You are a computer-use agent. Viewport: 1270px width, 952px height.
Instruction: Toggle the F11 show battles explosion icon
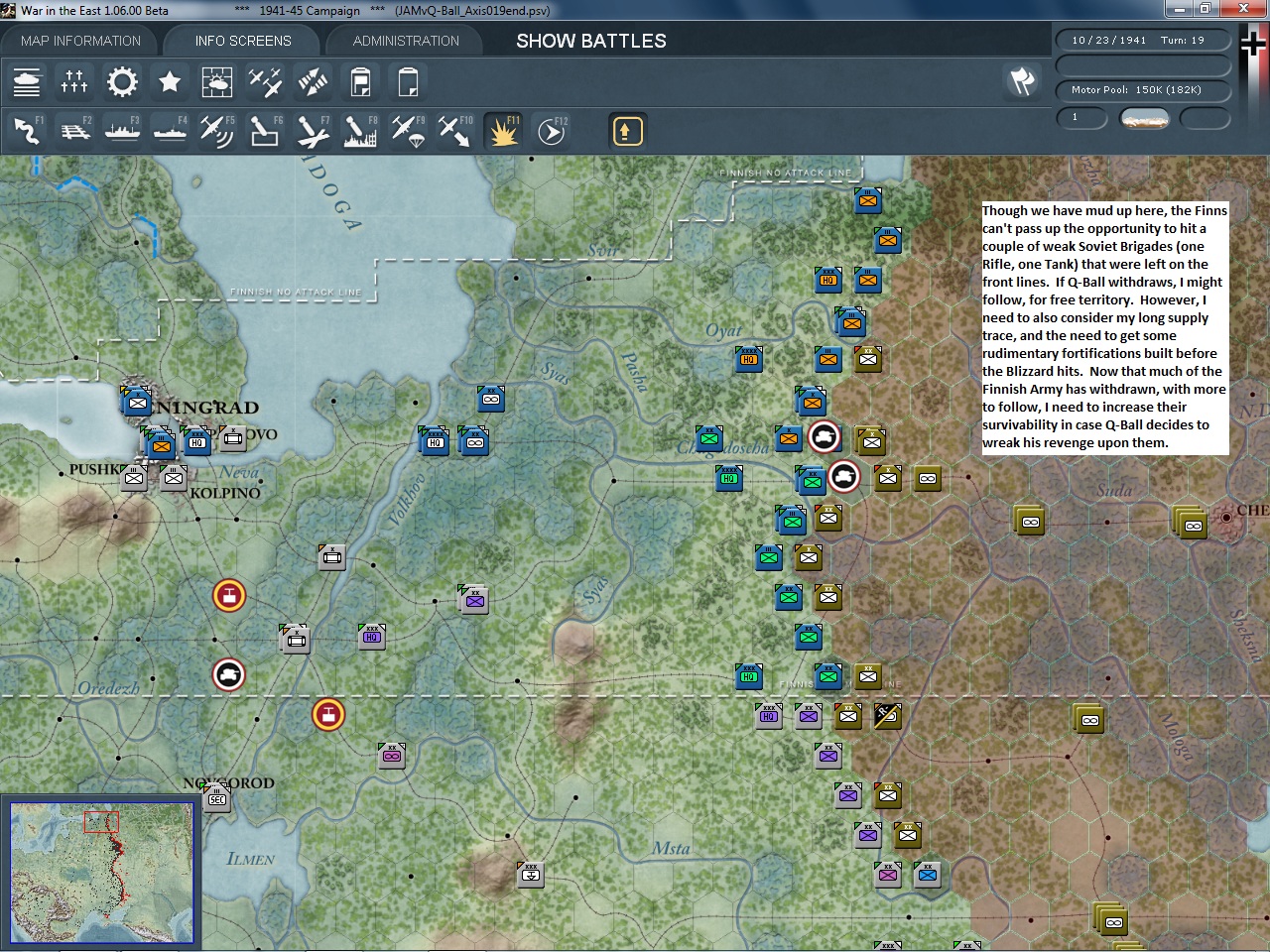pyautogui.click(x=503, y=131)
